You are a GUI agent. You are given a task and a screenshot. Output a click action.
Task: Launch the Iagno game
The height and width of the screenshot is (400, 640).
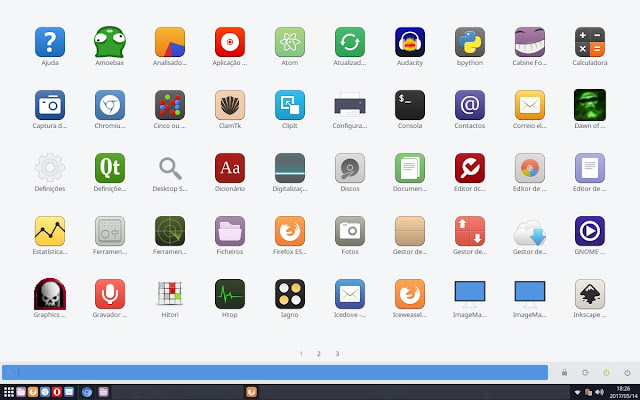point(290,294)
